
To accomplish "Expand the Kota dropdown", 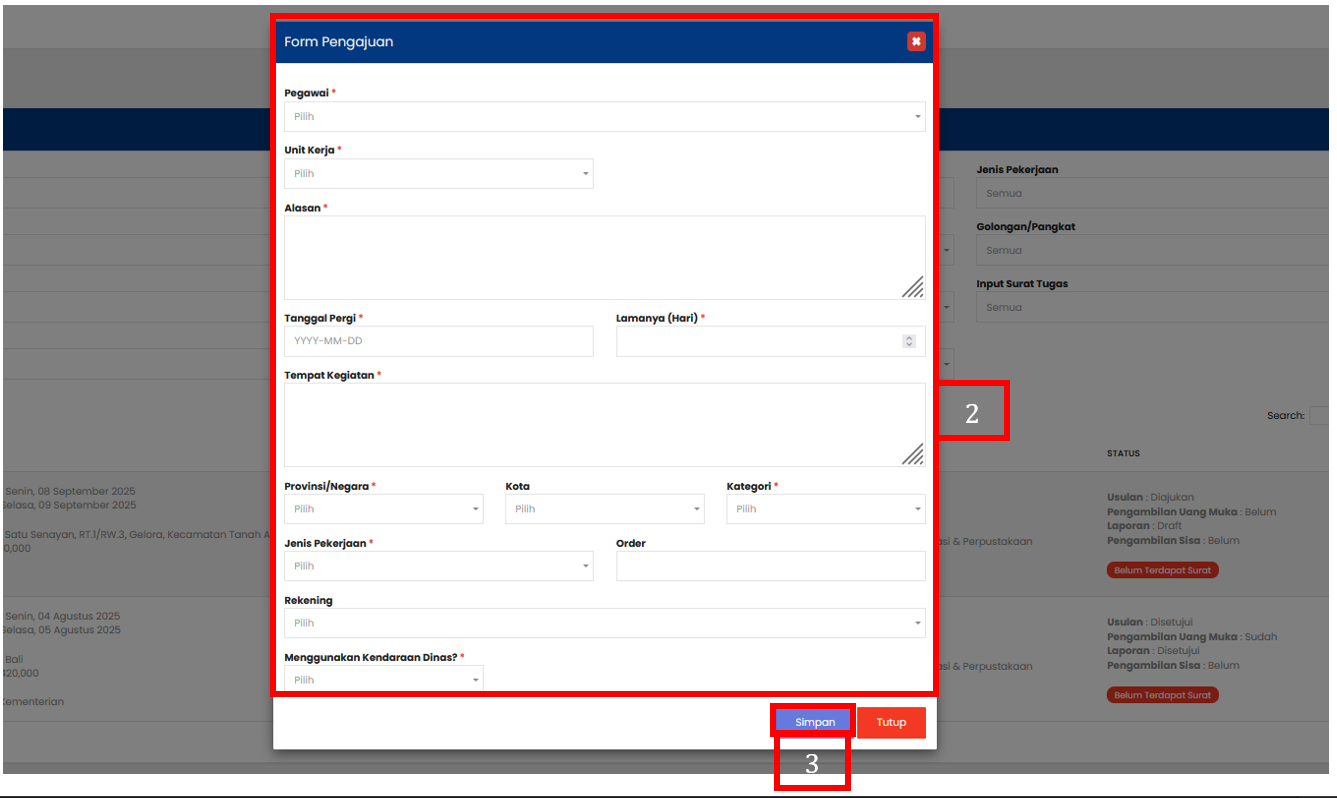I will pos(604,509).
